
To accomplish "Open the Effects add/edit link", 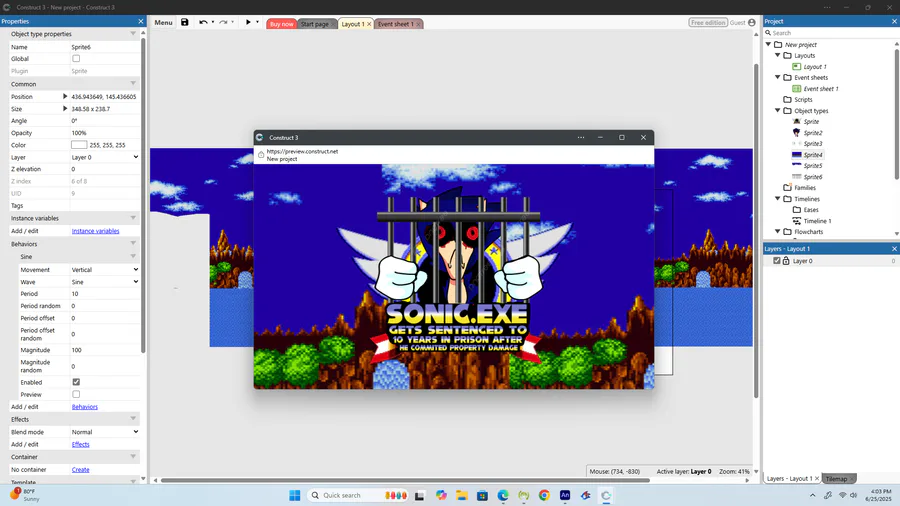I will click(80, 444).
